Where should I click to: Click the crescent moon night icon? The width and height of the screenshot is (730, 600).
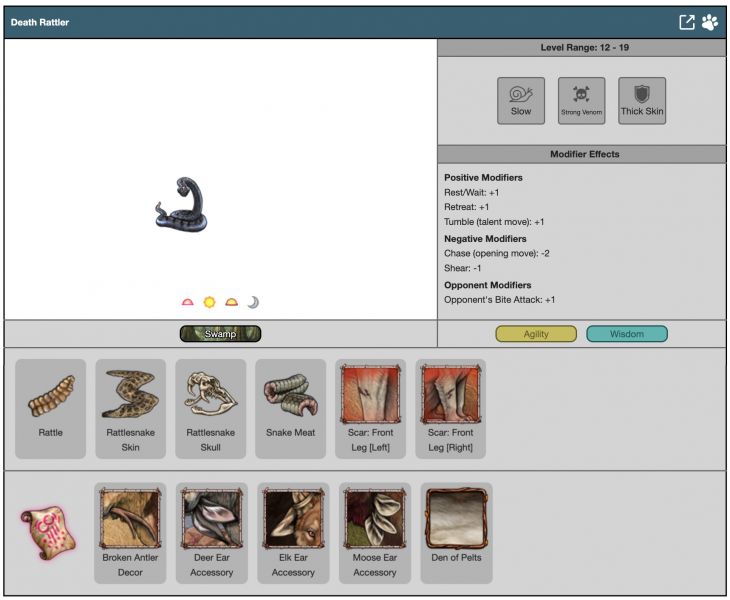(253, 302)
